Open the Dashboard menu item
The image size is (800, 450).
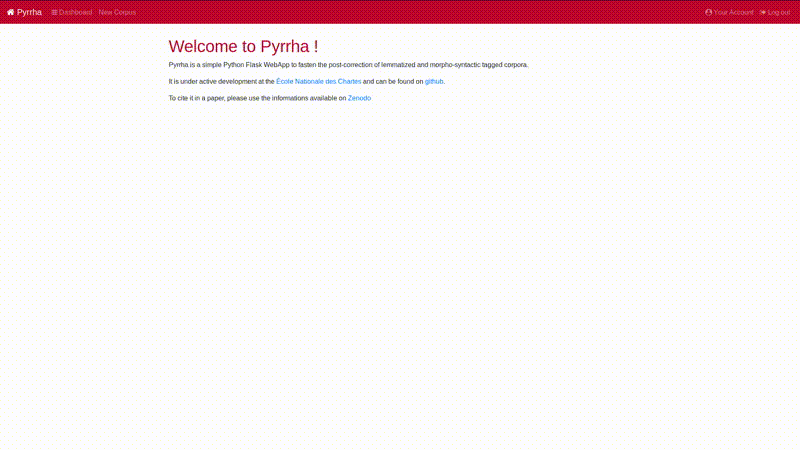[x=72, y=12]
